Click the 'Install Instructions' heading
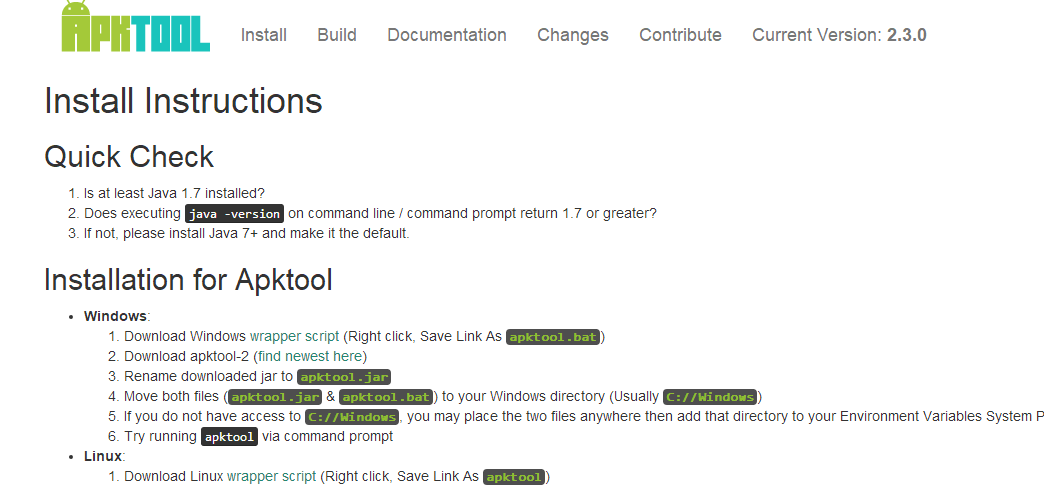Image resolution: width=1044 pixels, height=486 pixels. tap(183, 101)
